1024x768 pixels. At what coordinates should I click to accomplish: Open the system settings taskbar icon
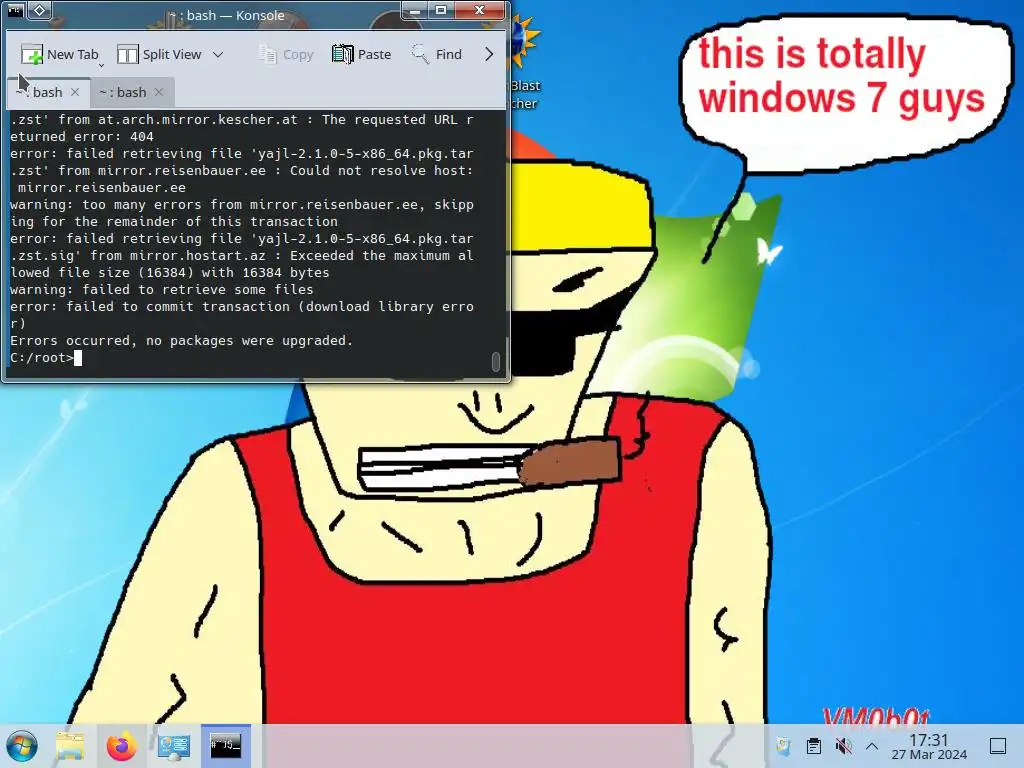(174, 746)
